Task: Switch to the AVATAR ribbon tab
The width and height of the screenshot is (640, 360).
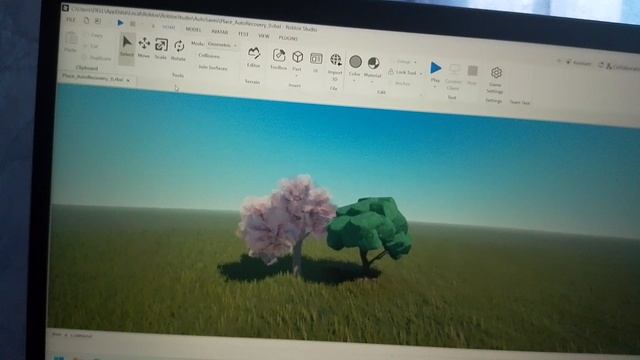Action: pos(220,31)
